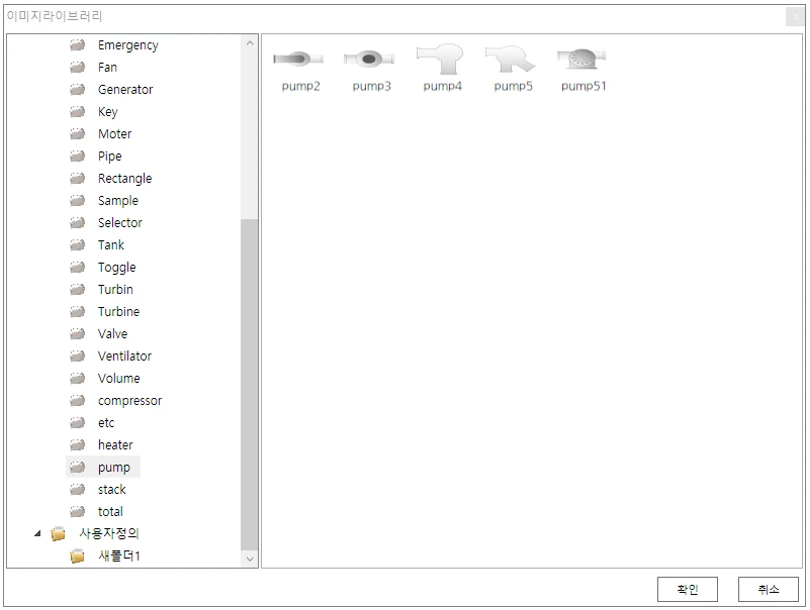
Task: Open the heater category label
Action: pyautogui.click(x=115, y=445)
